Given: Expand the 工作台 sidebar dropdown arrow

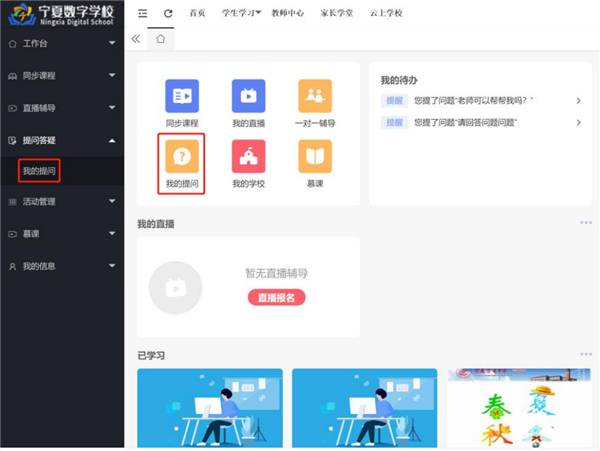Looking at the screenshot, I should click(x=112, y=43).
